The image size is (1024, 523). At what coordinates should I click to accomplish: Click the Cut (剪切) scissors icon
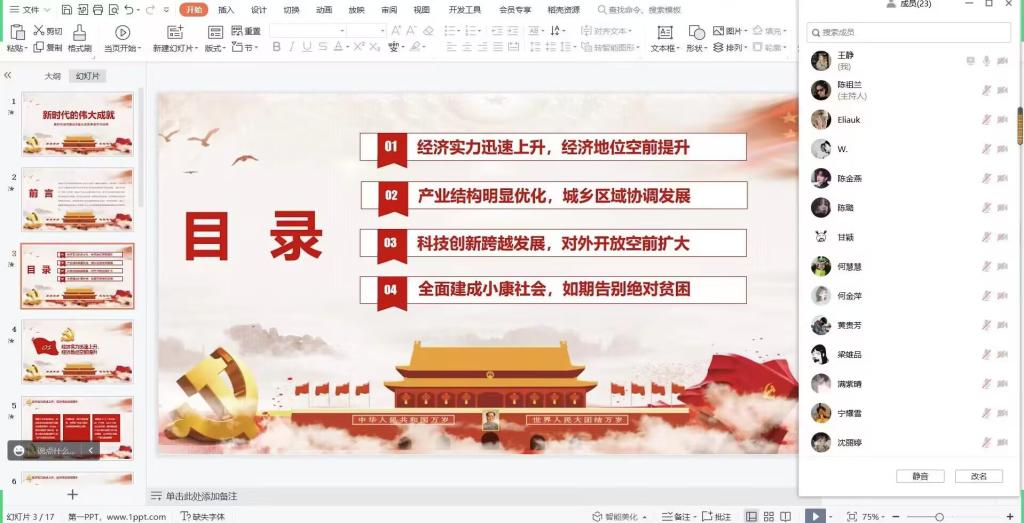pos(39,30)
